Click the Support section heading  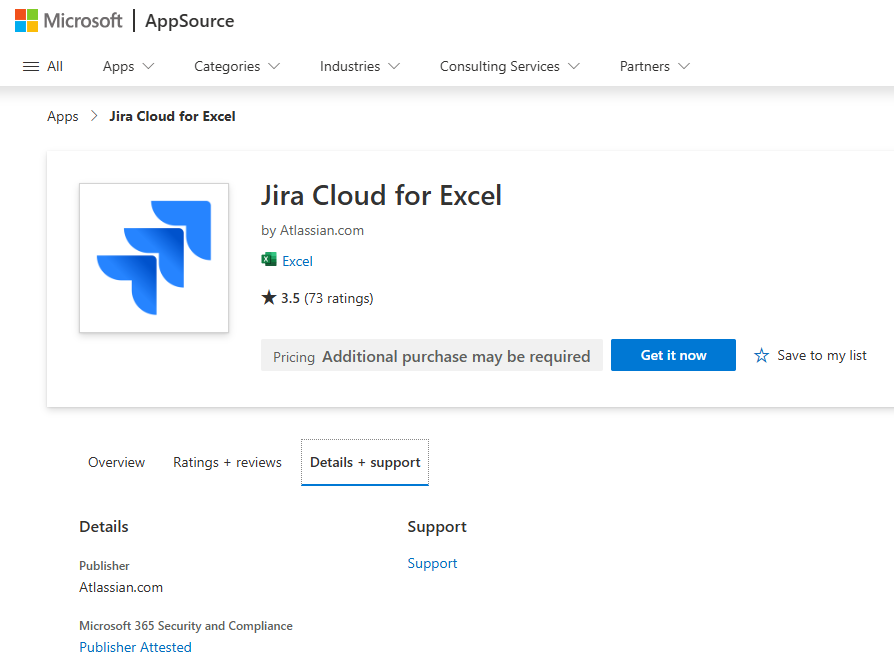(437, 527)
